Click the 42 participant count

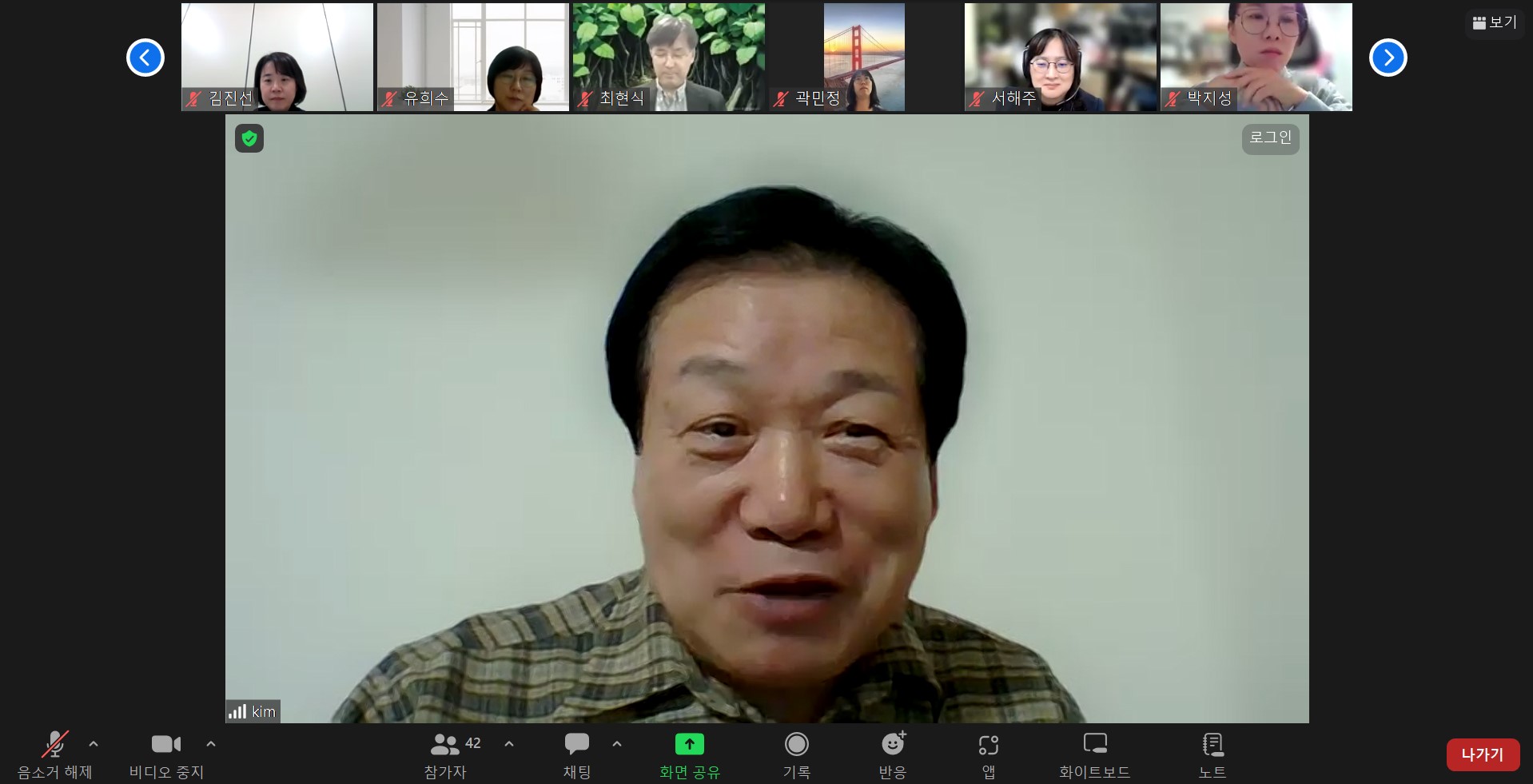(x=473, y=743)
